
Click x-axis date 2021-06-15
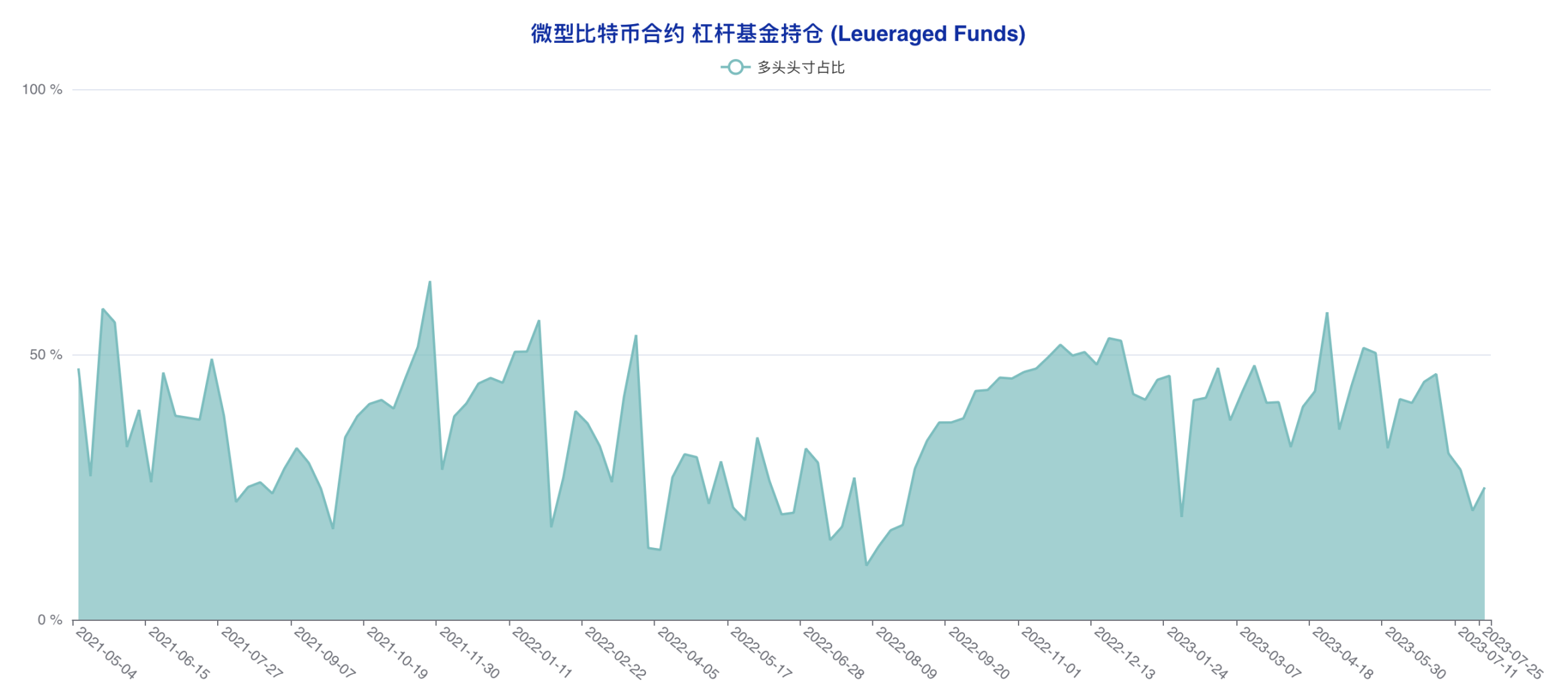[178, 653]
